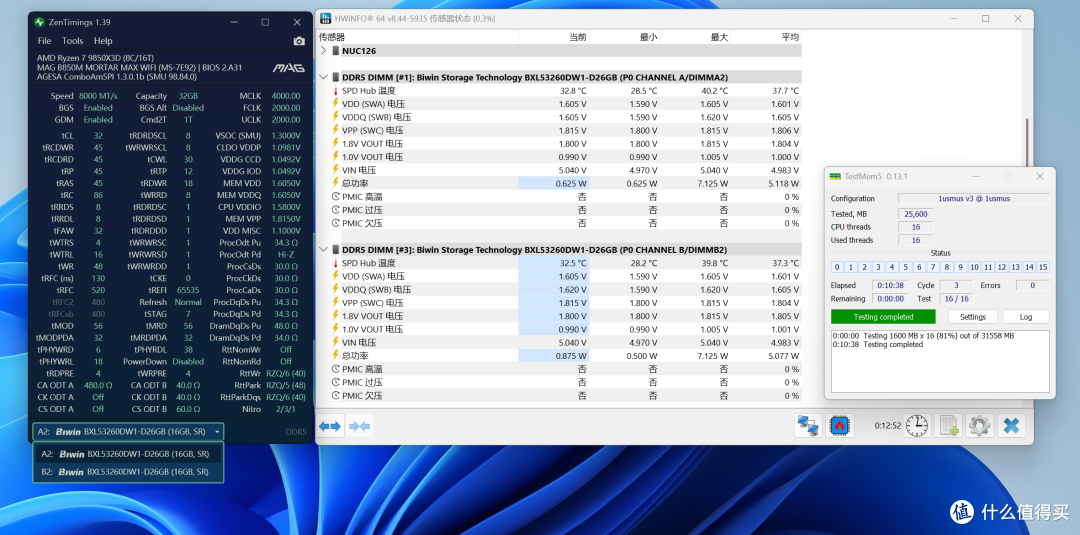This screenshot has height=535, width=1080.
Task: Click DIMM #1 SPD Hub current 32.8 °C
Action: 572,91
